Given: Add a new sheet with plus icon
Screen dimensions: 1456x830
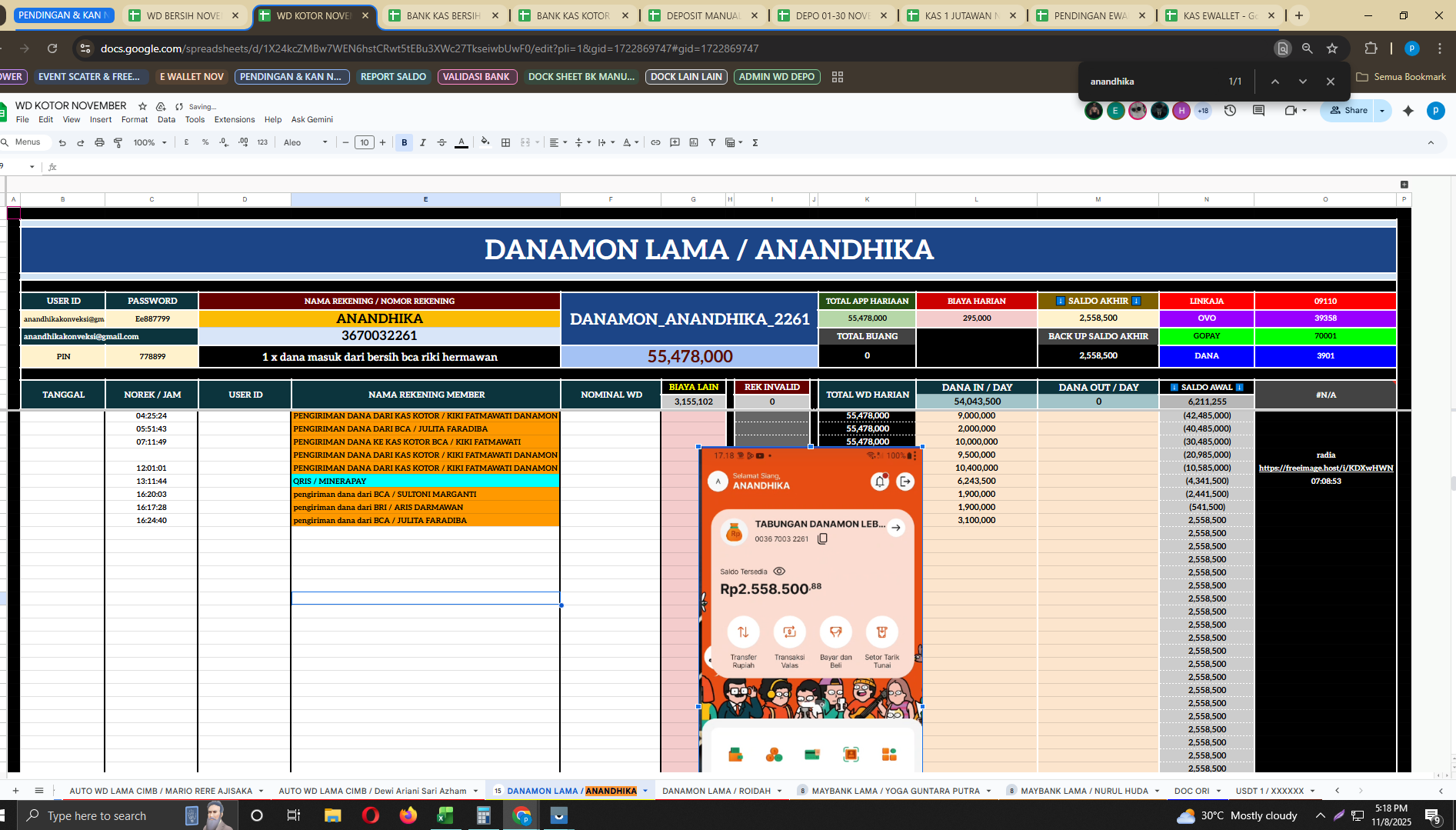Looking at the screenshot, I should [15, 791].
